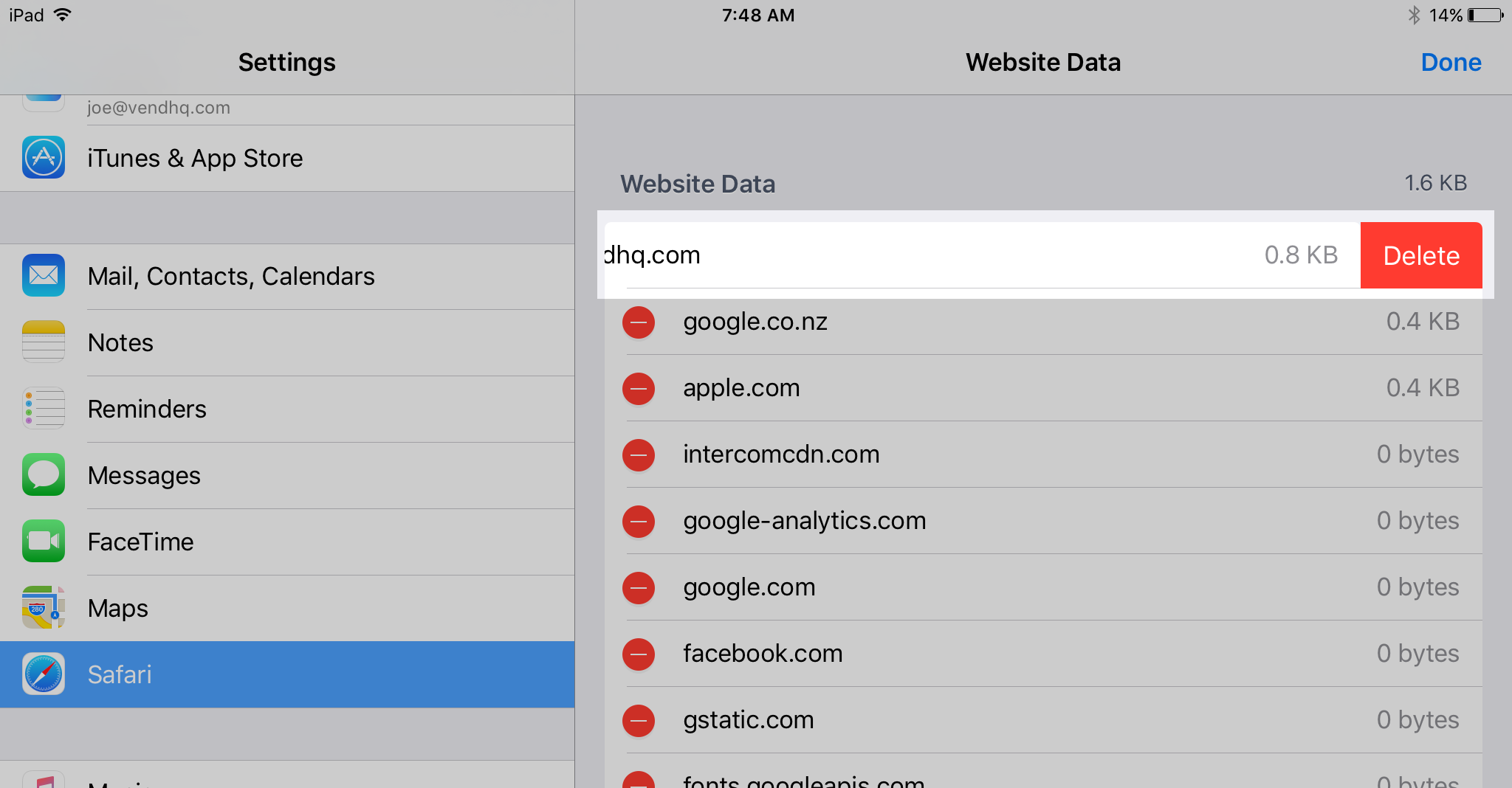The image size is (1512, 788).
Task: Tap the 0.4 KB size for apple.com
Action: coord(1423,387)
